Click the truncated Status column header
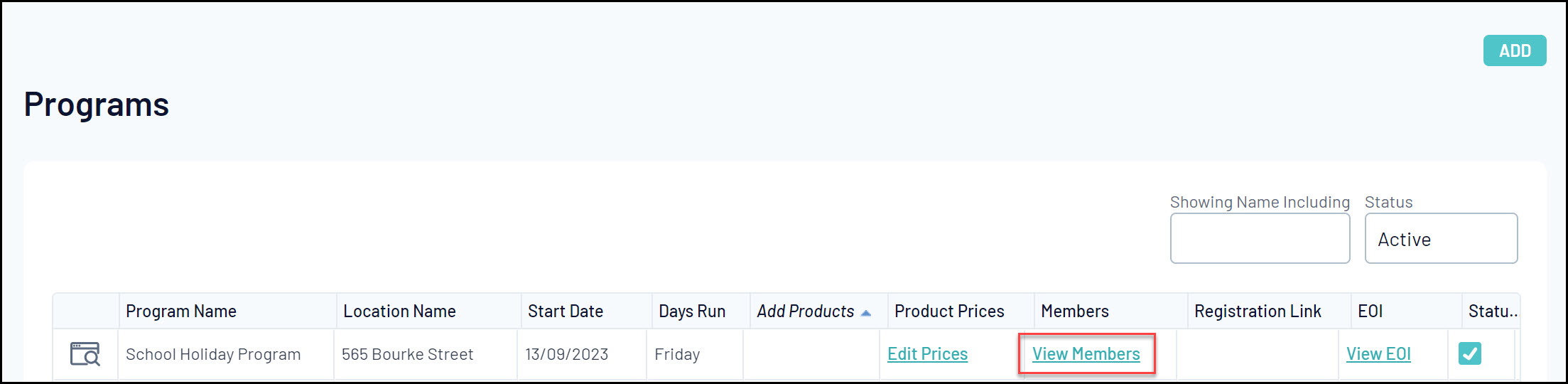 coord(1492,311)
